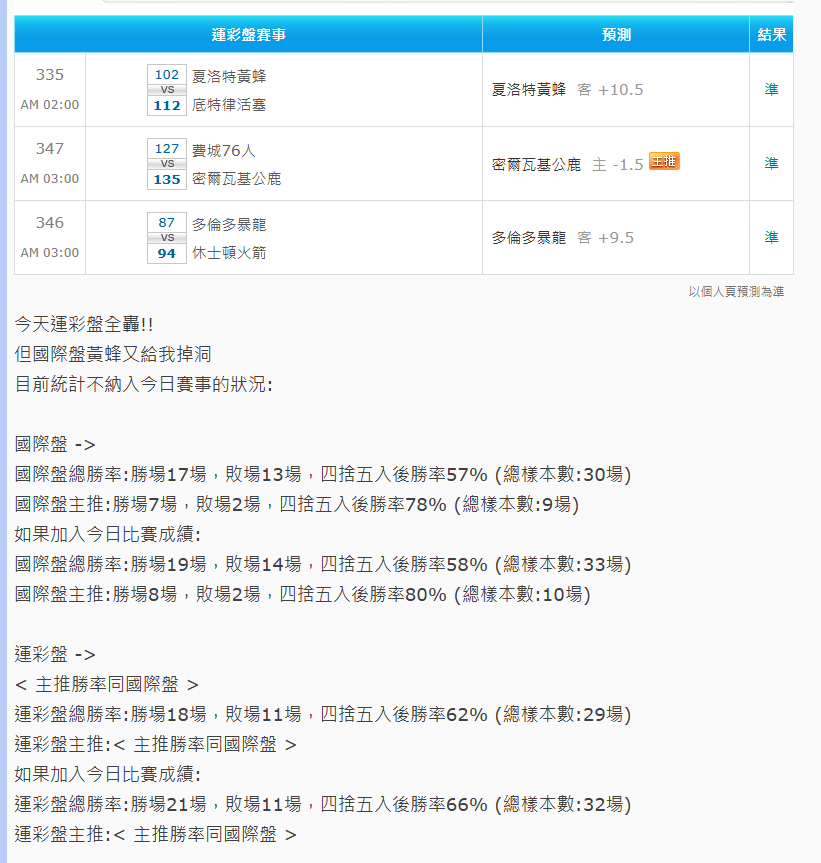The height and width of the screenshot is (863, 821).
Task: Click the AM 02:00 game time
Action: click(50, 105)
